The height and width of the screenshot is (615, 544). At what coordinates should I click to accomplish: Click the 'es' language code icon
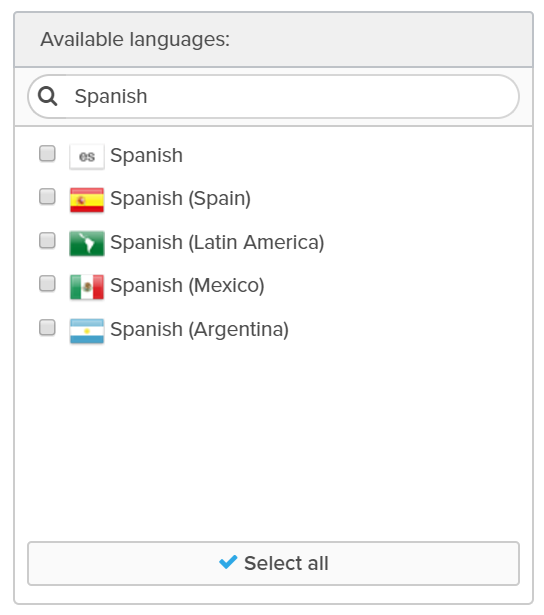(x=87, y=156)
